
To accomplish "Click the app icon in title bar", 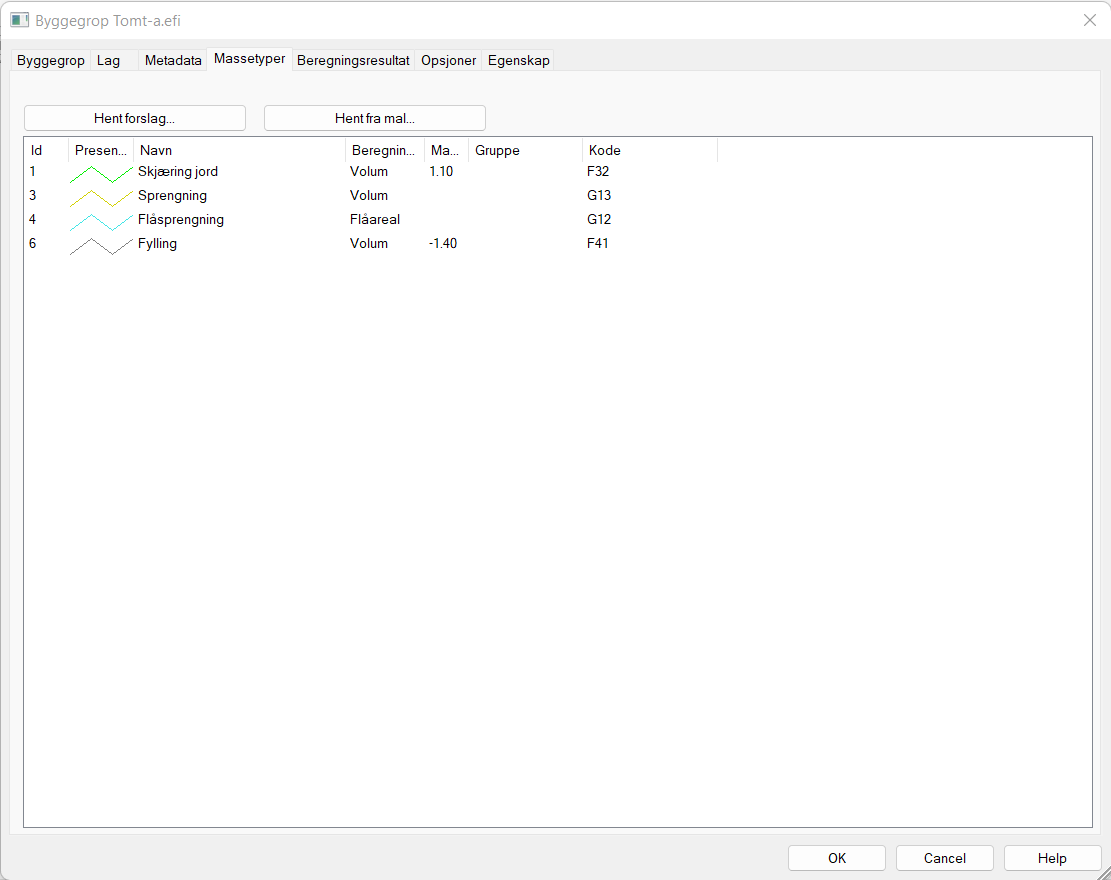I will point(20,20).
